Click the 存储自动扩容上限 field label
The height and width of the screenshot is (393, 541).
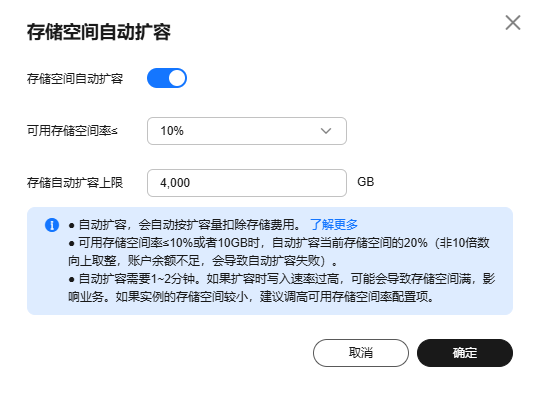[75, 183]
